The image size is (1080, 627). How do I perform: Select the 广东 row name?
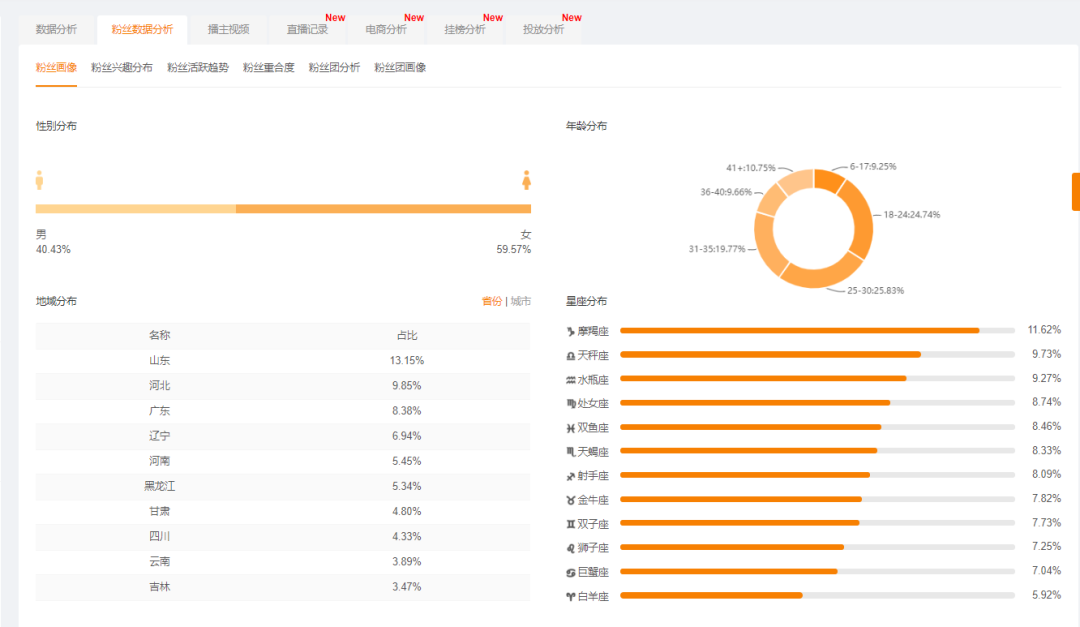(159, 411)
